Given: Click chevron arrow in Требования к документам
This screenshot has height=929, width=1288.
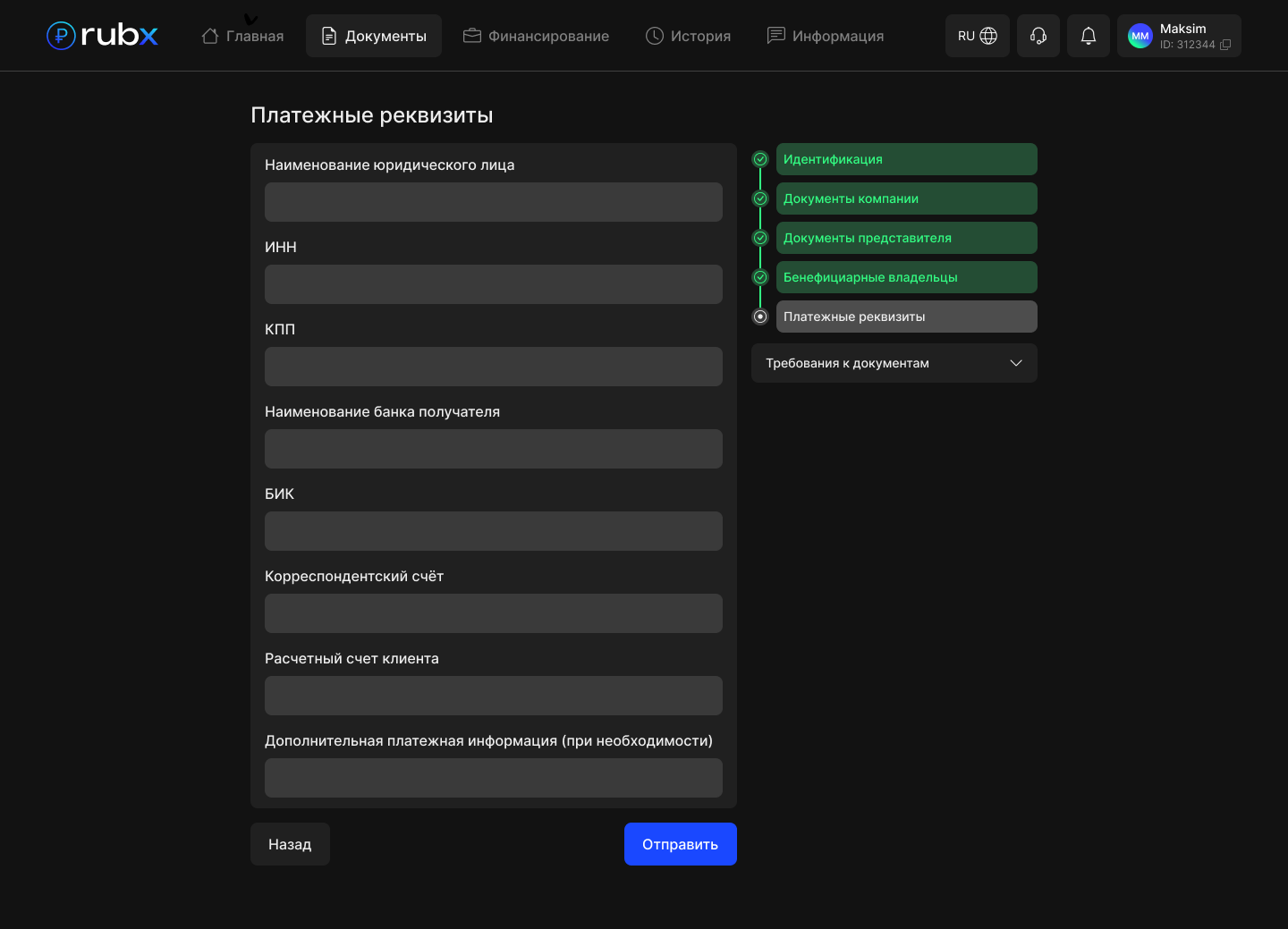Looking at the screenshot, I should [1015, 363].
